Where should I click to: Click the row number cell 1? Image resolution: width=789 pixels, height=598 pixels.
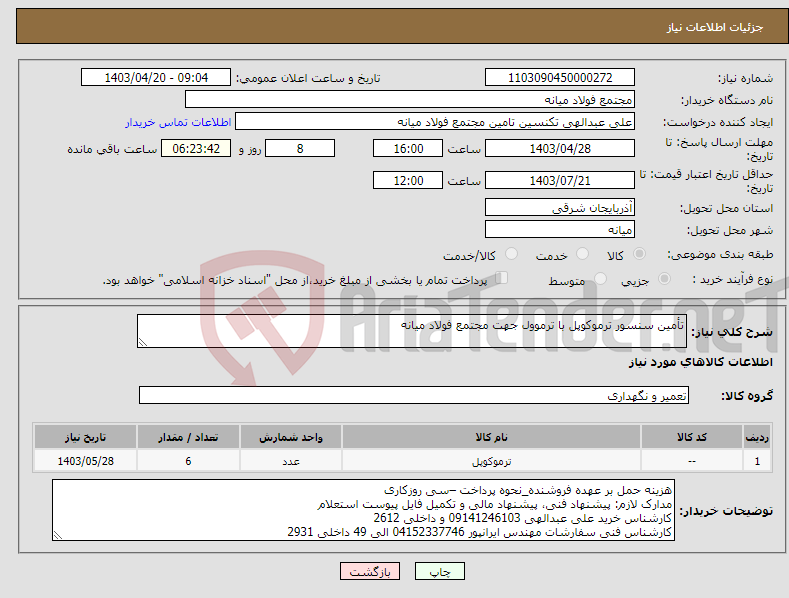coord(757,461)
